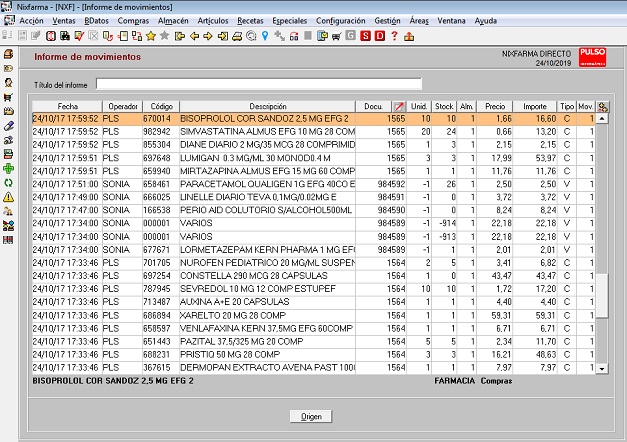The image size is (627, 442).
Task: Select the PARACETAMOL QUALIGEN 1G row
Action: (314, 184)
